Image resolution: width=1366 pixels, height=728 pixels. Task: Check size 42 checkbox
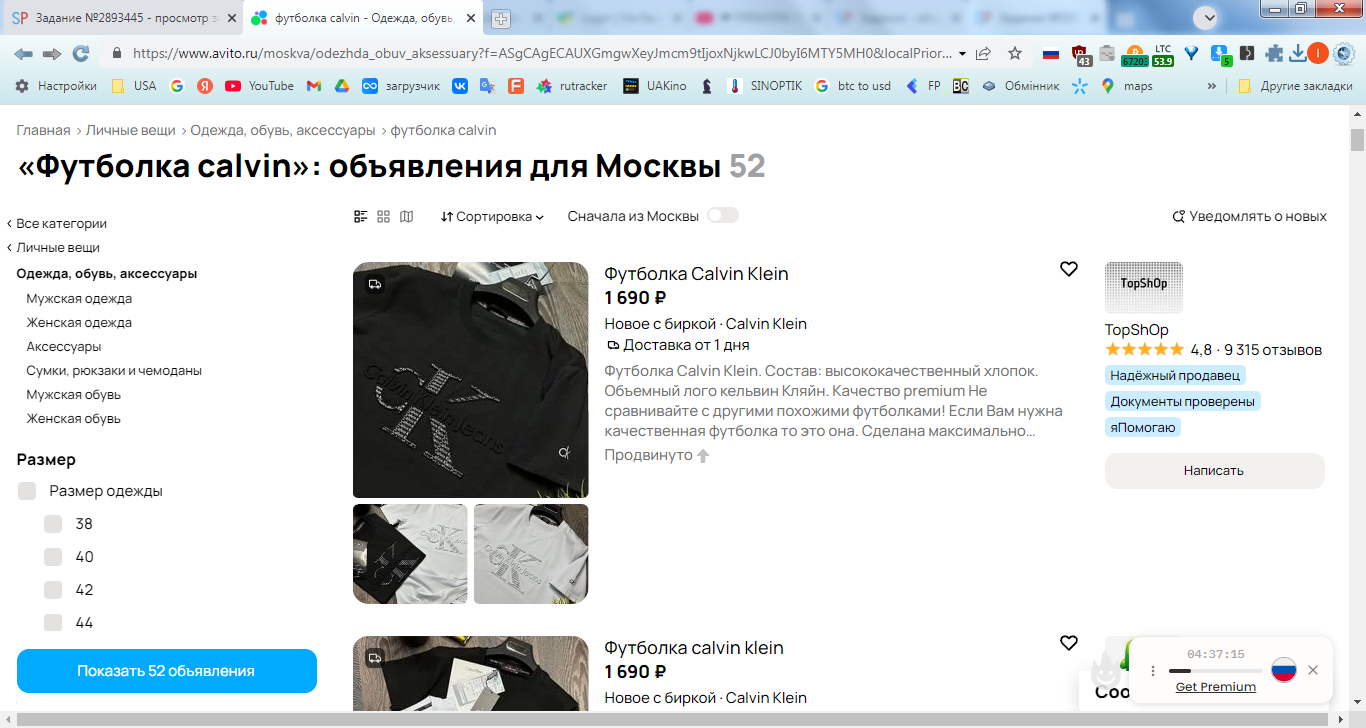click(x=53, y=590)
